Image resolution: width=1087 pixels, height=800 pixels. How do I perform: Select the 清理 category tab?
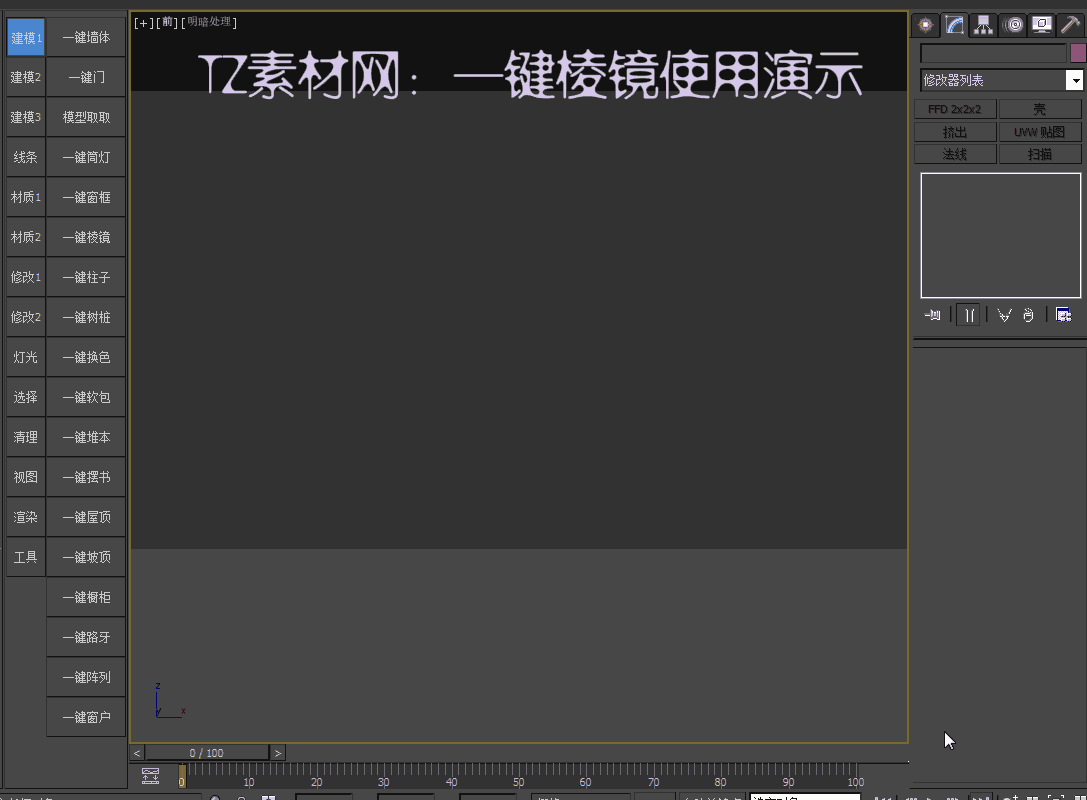[x=26, y=437]
